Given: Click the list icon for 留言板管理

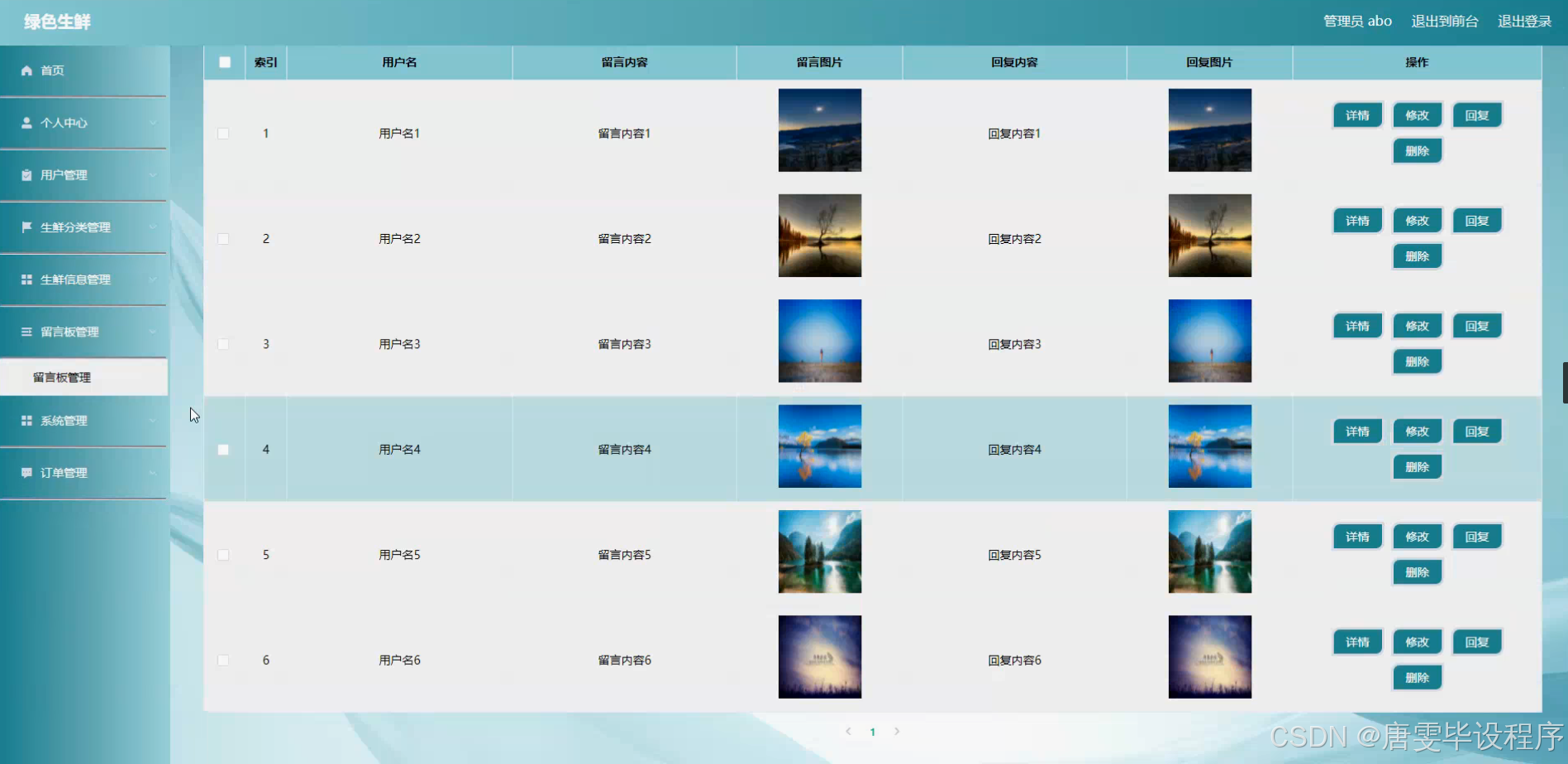Looking at the screenshot, I should tap(26, 332).
